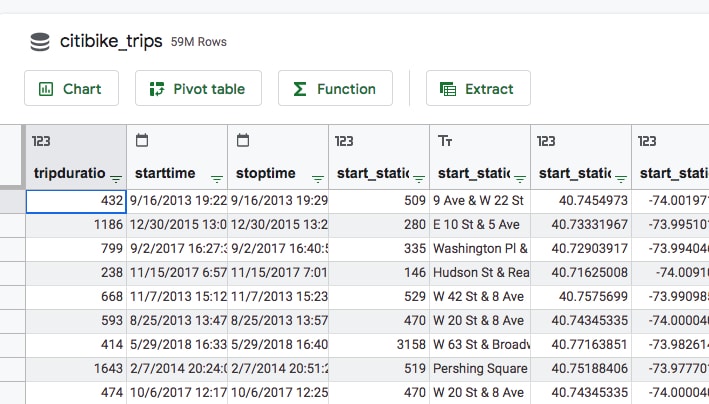Open filter menu for starttime column
Screen dimensions: 709x404
pyautogui.click(x=217, y=179)
